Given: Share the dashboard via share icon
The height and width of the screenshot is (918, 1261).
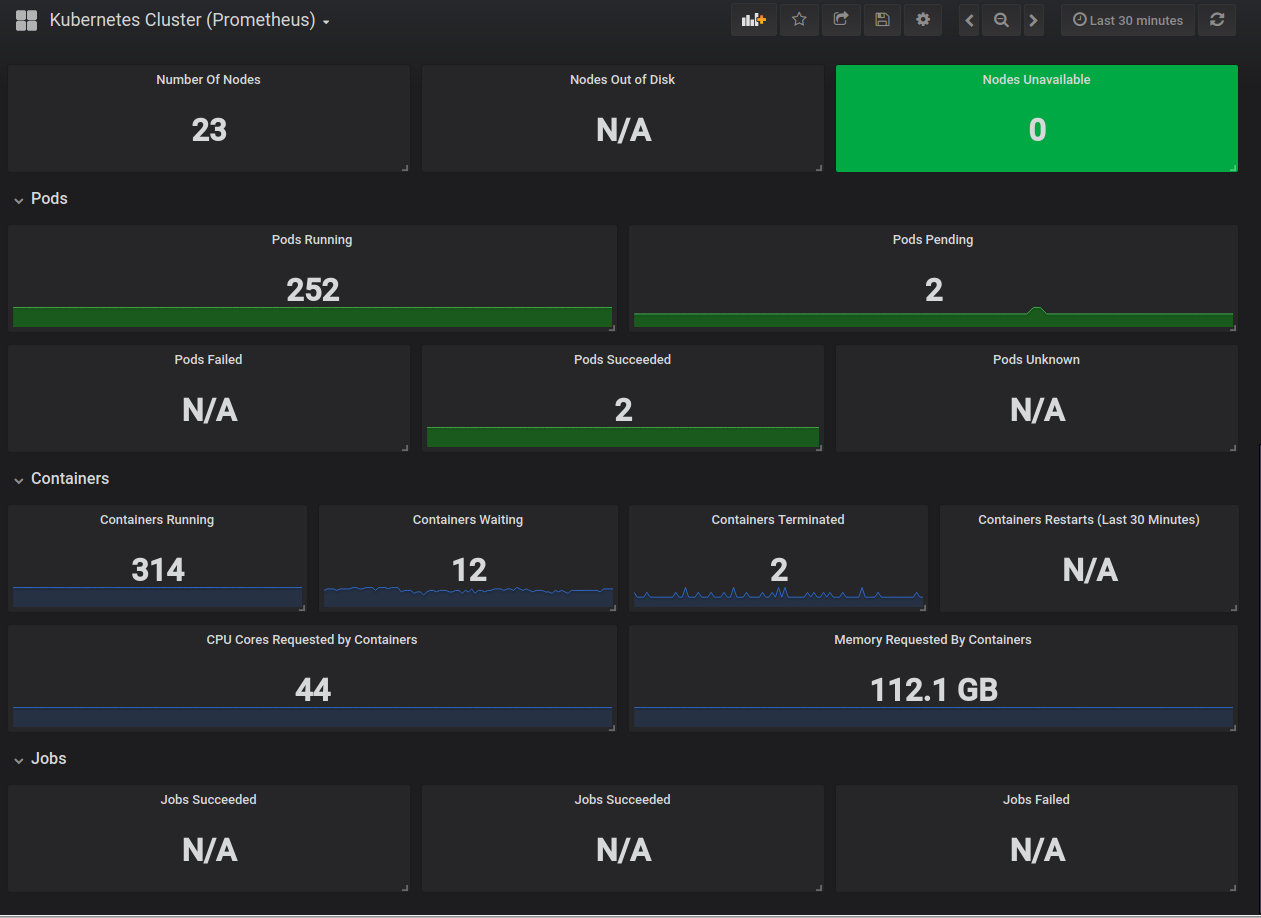Looking at the screenshot, I should coord(841,20).
